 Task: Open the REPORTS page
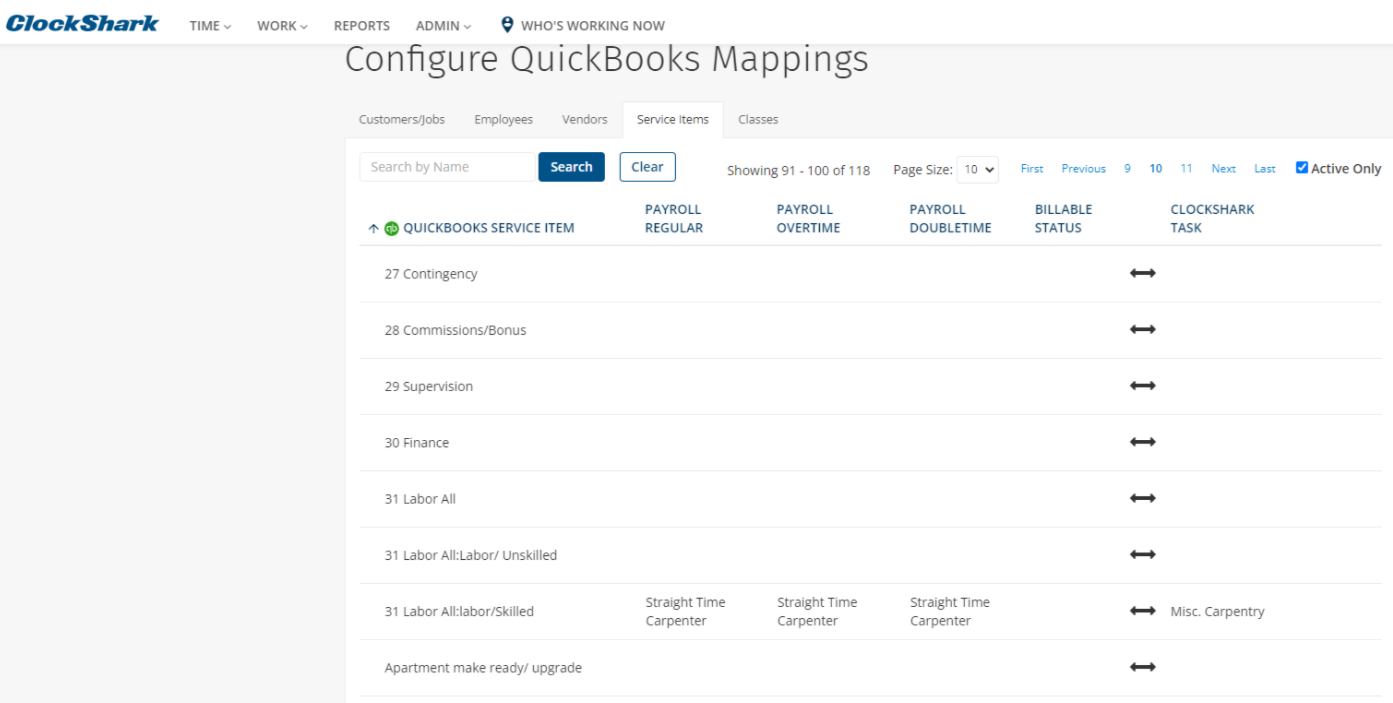362,26
